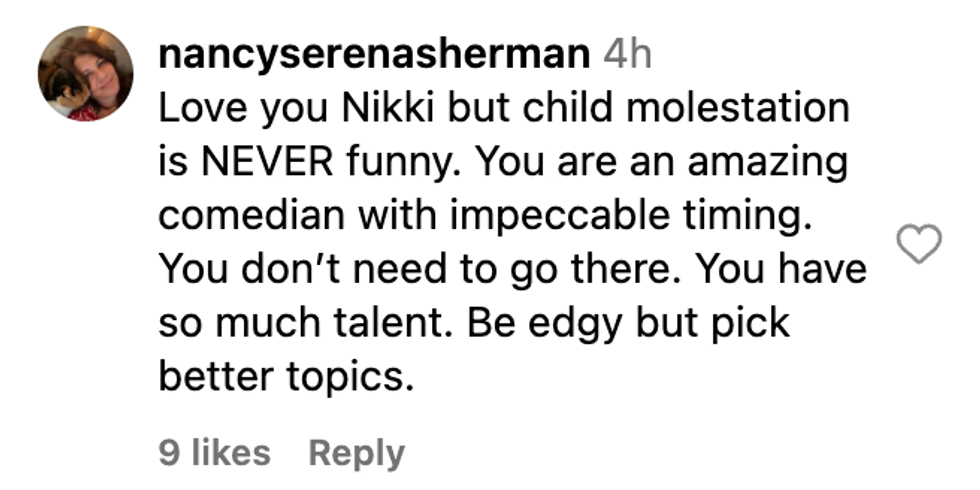Click the phrase "better topics"
Image resolution: width=980 pixels, height=490 pixels.
tap(285, 379)
